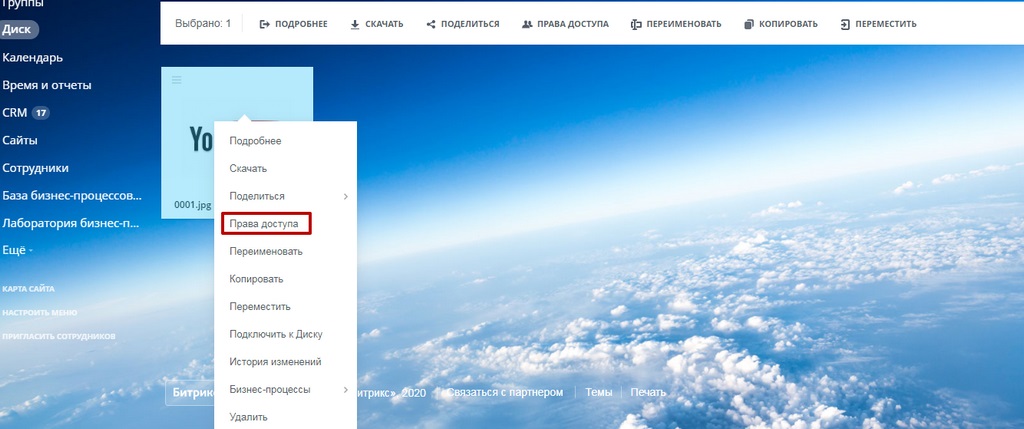Click ПЕРЕИМЕНОВАТЬ label in top toolbar
The image size is (1024, 429).
click(684, 24)
